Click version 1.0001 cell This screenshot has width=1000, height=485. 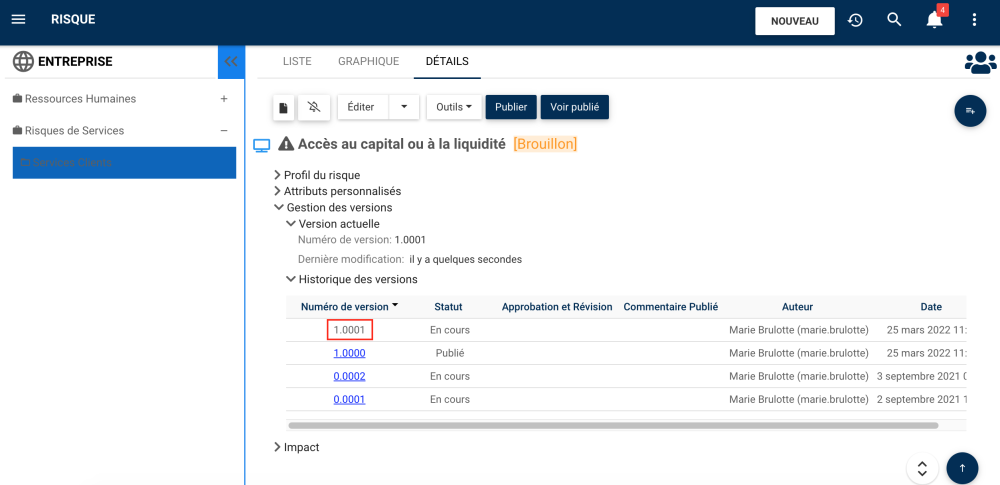(x=349, y=330)
